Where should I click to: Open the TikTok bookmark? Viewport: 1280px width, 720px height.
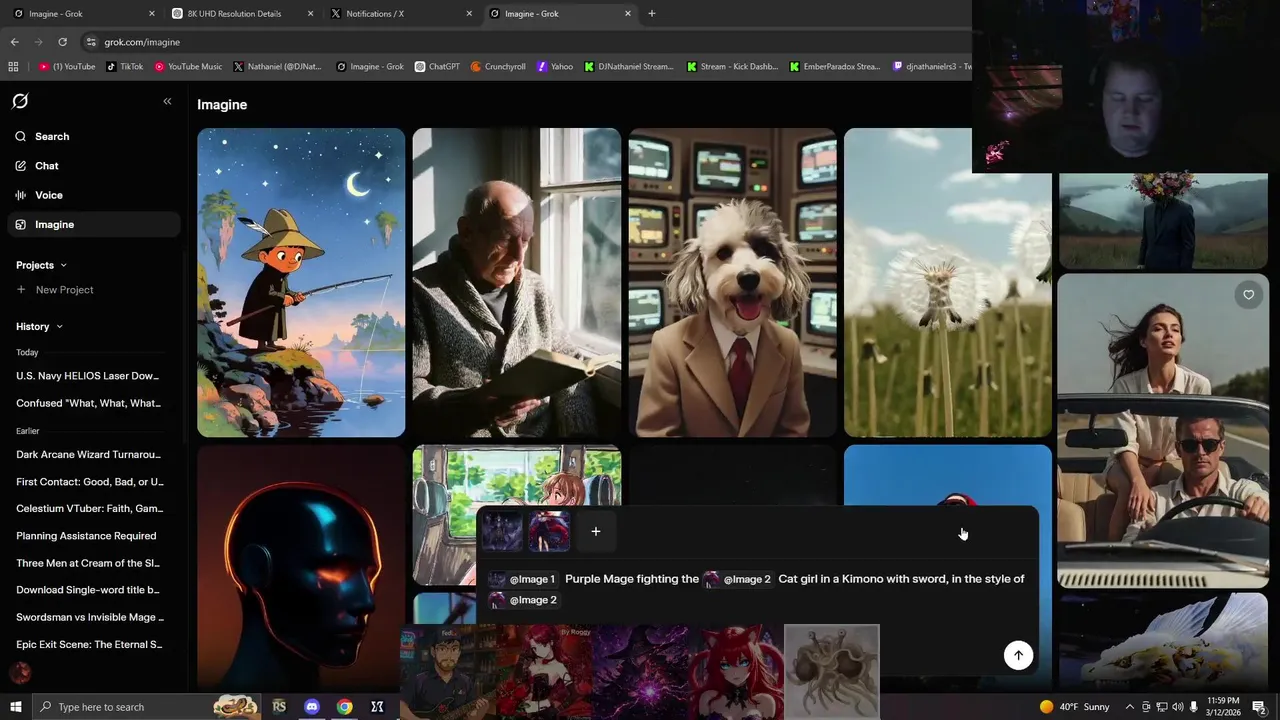click(x=124, y=67)
